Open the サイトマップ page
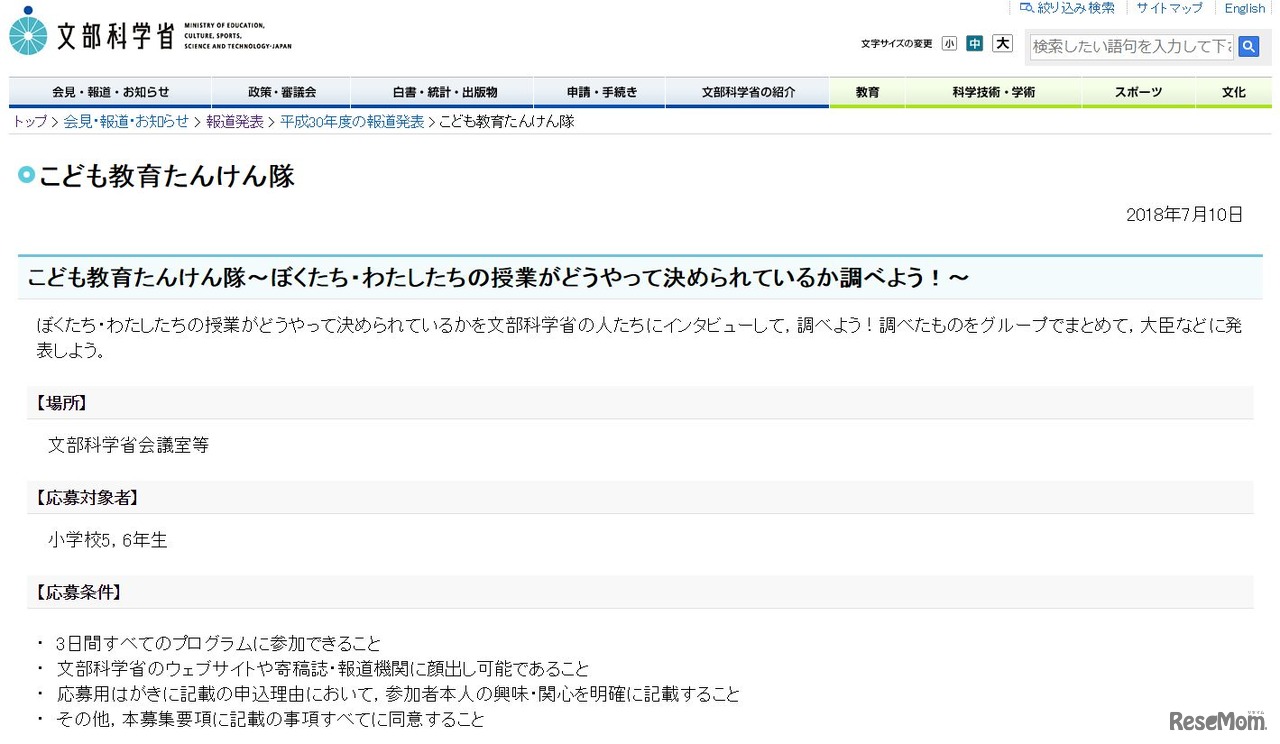Image resolution: width=1280 pixels, height=744 pixels. 1168,8
